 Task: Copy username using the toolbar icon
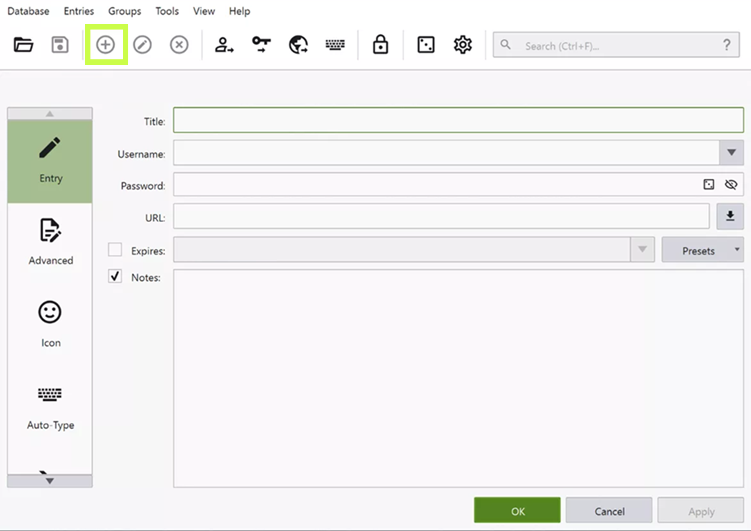pos(224,45)
